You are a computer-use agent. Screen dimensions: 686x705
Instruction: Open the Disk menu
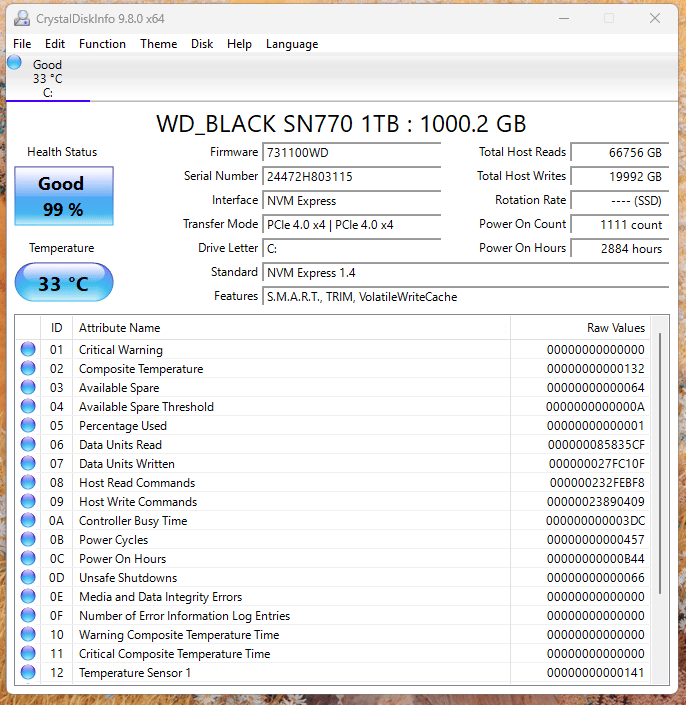point(202,44)
